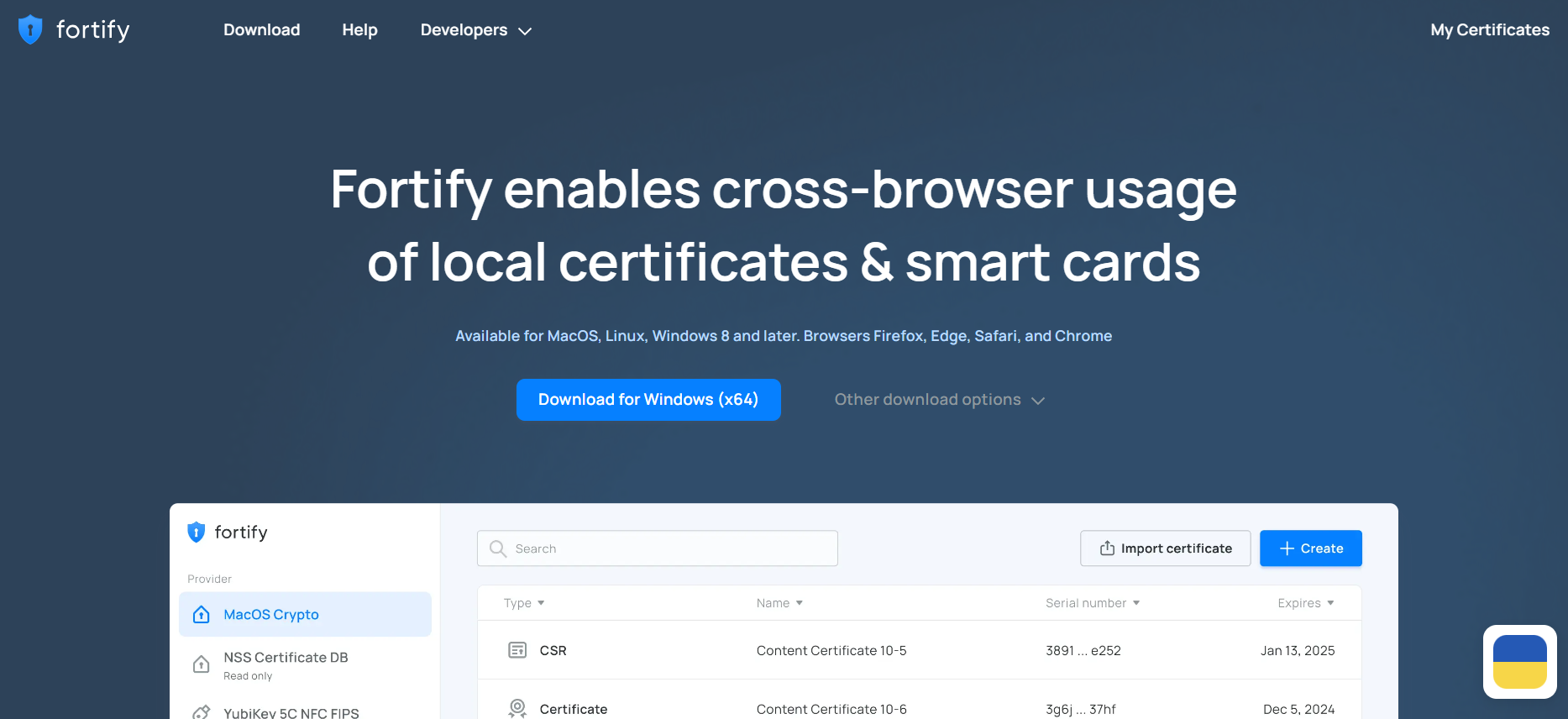Viewport: 1568px width, 719px height.
Task: Sort table by Serial number column
Action: click(x=1092, y=603)
